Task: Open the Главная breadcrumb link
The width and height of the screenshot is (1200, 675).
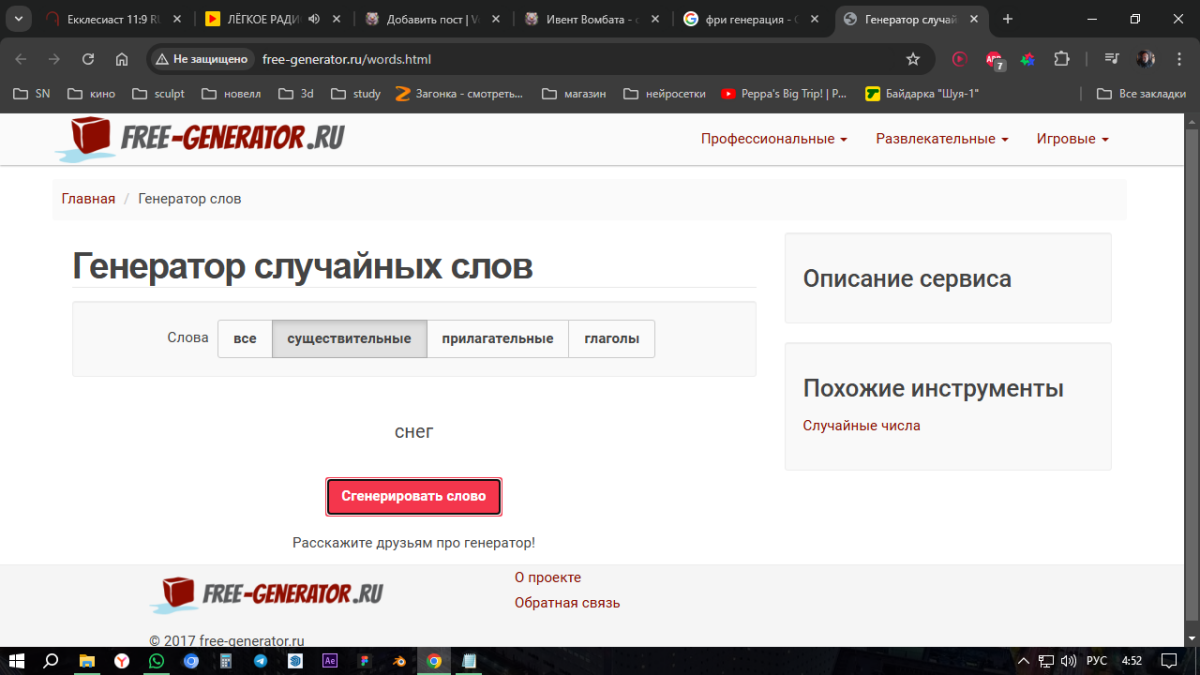Action: [x=88, y=199]
